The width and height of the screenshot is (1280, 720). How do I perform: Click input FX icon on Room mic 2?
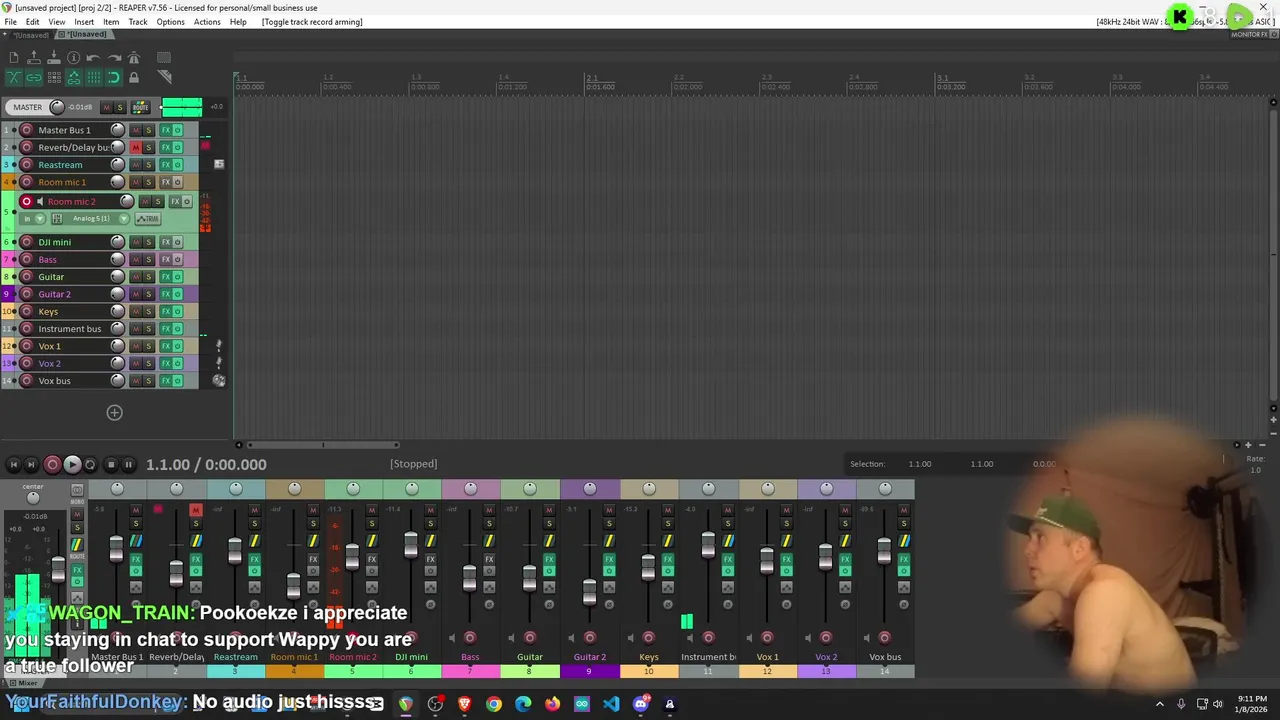57,219
